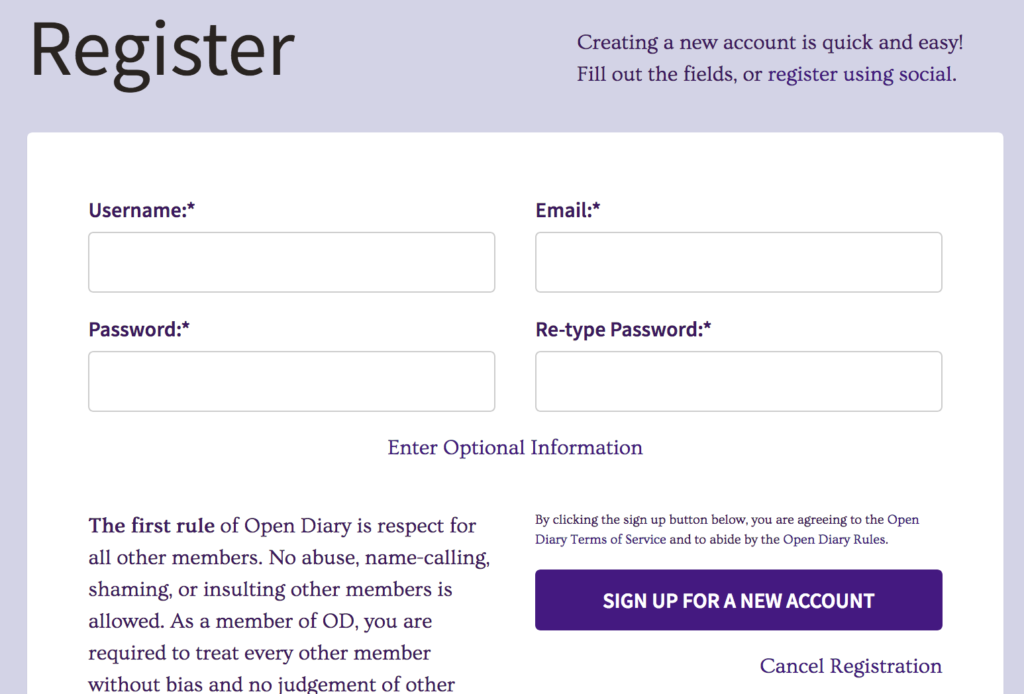Click the 'Creating a new account' intro line
Viewport: 1024px width, 694px height.
coord(770,42)
